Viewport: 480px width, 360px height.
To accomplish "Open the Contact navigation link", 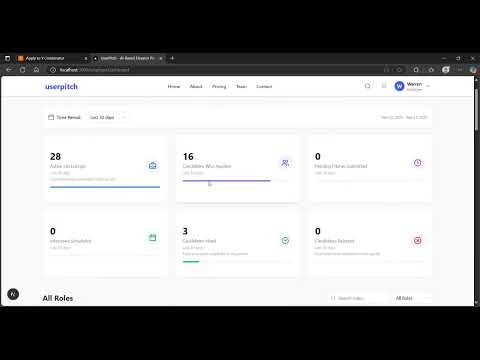I will (264, 86).
